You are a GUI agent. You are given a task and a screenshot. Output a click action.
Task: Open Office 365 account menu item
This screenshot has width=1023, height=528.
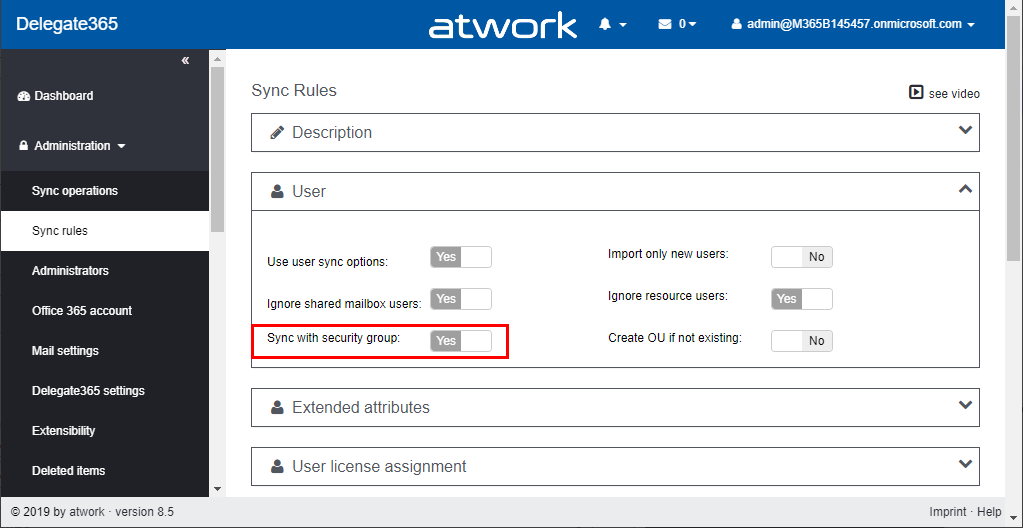click(x=105, y=311)
